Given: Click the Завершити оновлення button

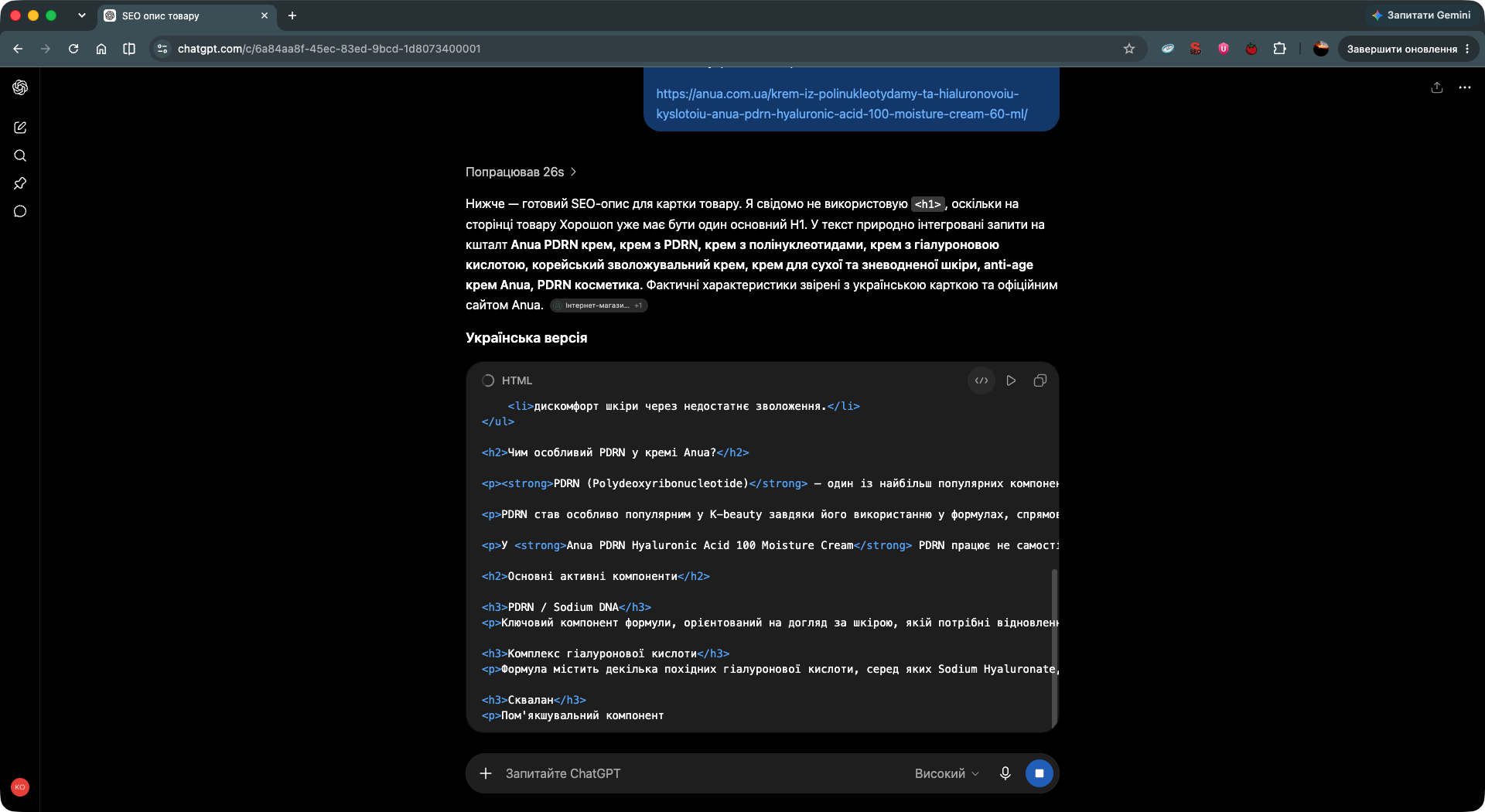Looking at the screenshot, I should [1402, 49].
